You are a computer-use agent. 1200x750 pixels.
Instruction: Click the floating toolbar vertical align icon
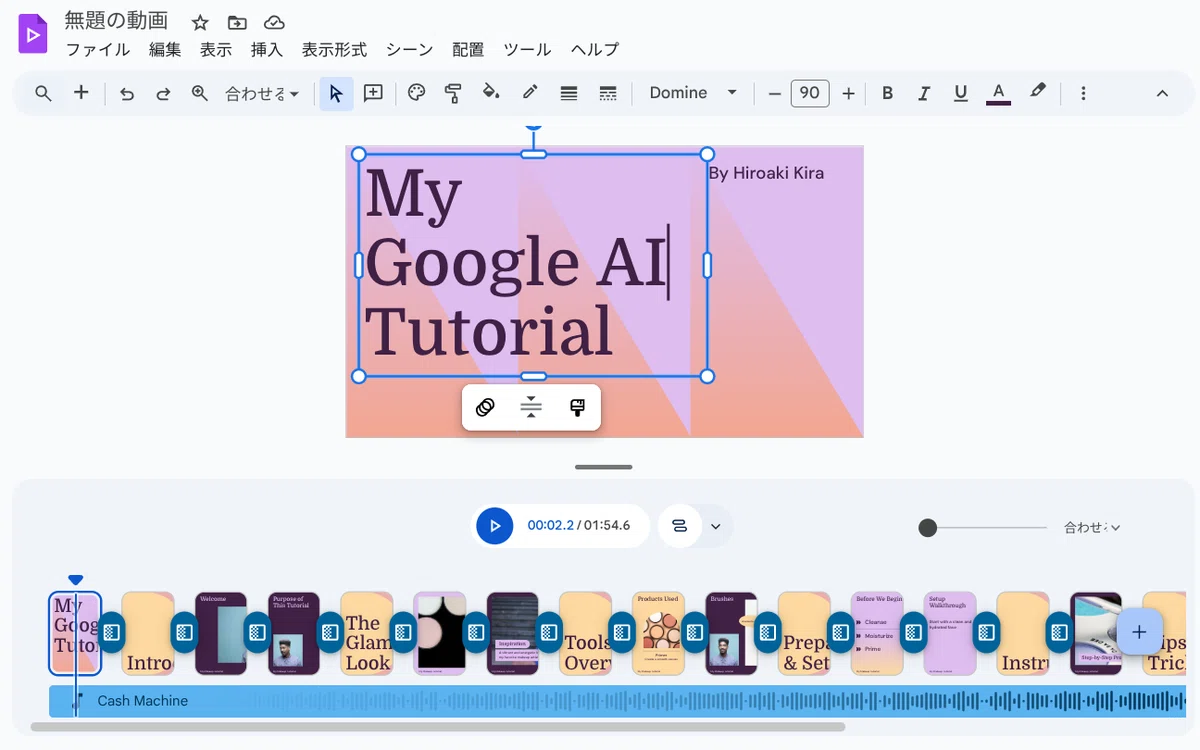(x=531, y=407)
